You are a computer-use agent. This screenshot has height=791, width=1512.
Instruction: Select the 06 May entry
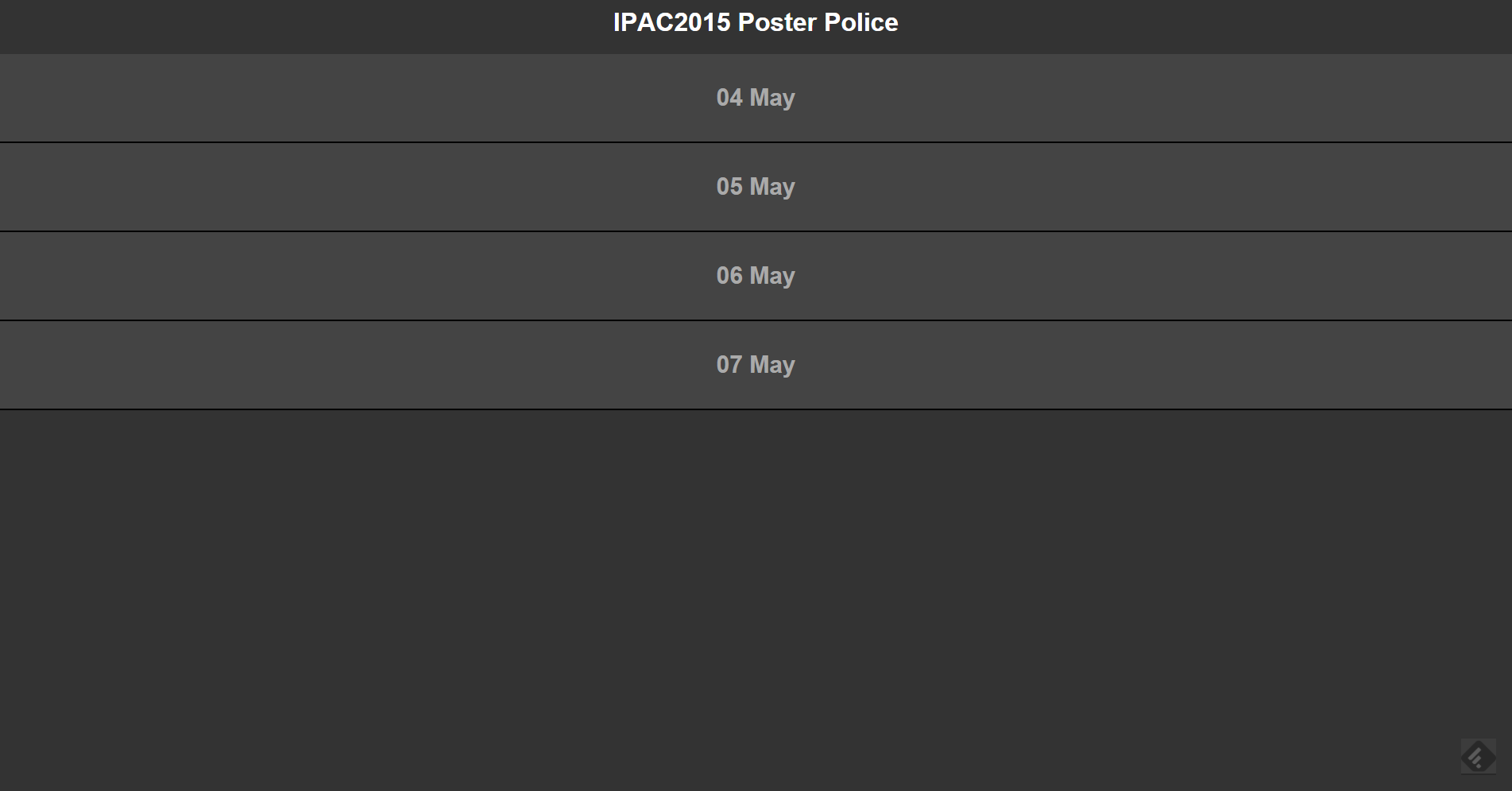(x=756, y=276)
